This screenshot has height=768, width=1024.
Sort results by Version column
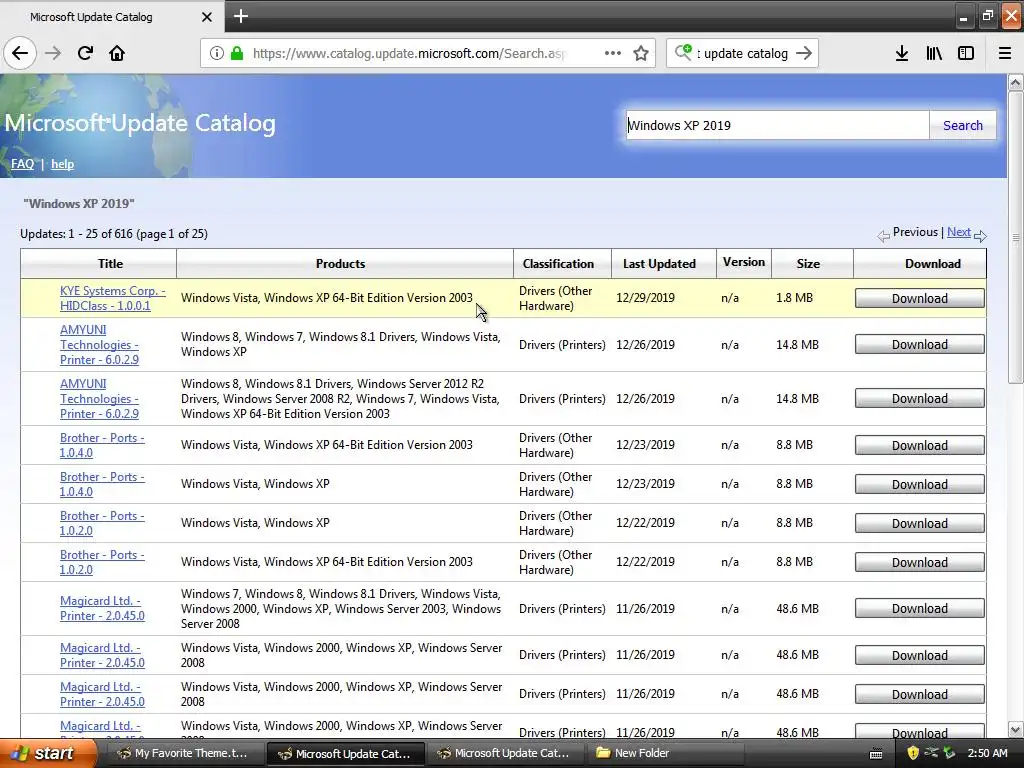coord(744,262)
